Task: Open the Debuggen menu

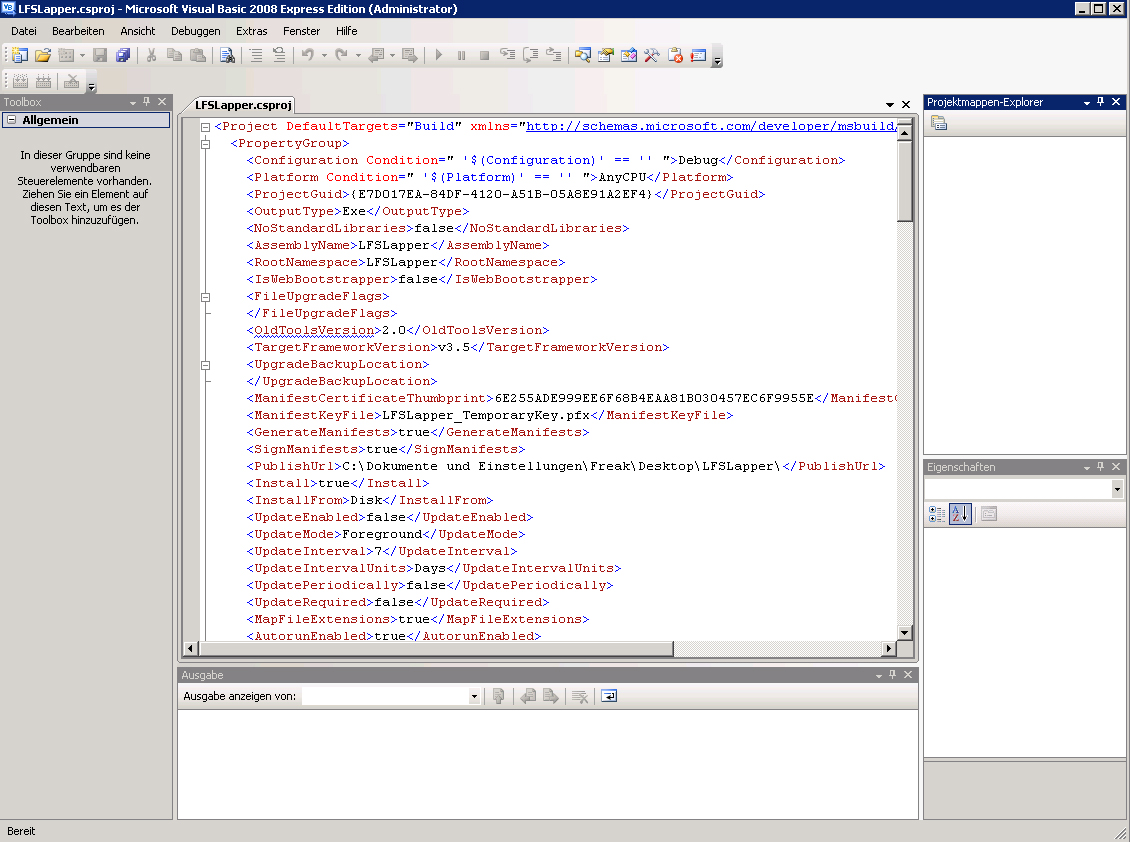Action: (x=195, y=31)
